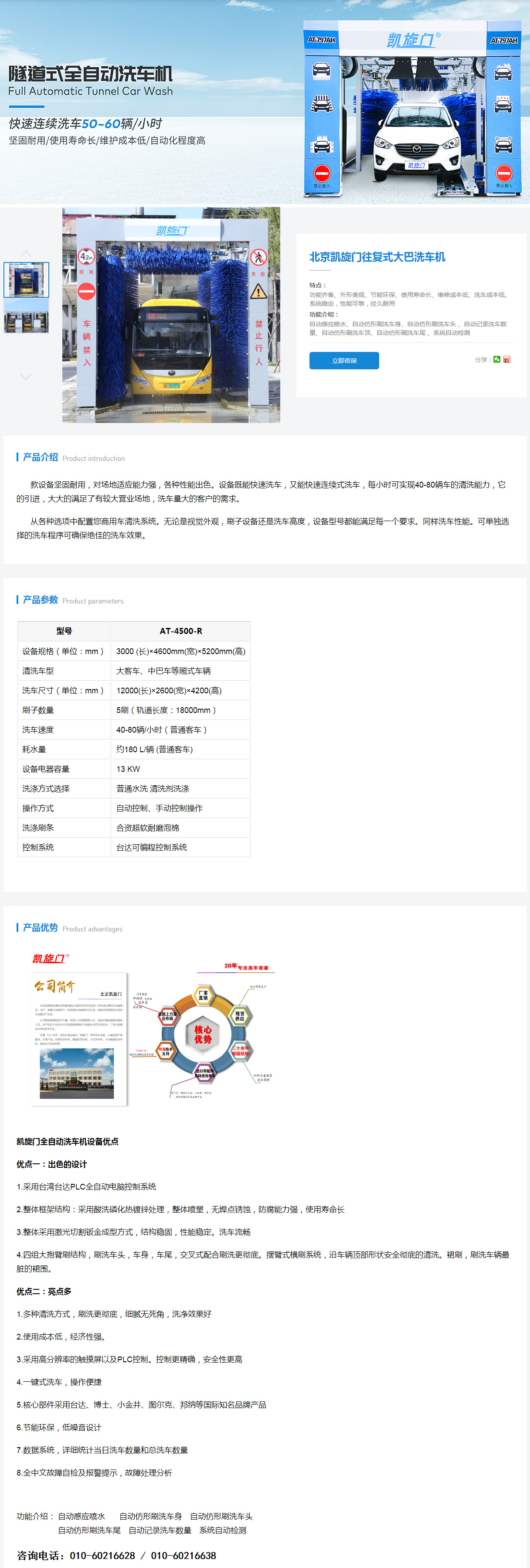Click the 13 KW table cell

click(x=181, y=769)
